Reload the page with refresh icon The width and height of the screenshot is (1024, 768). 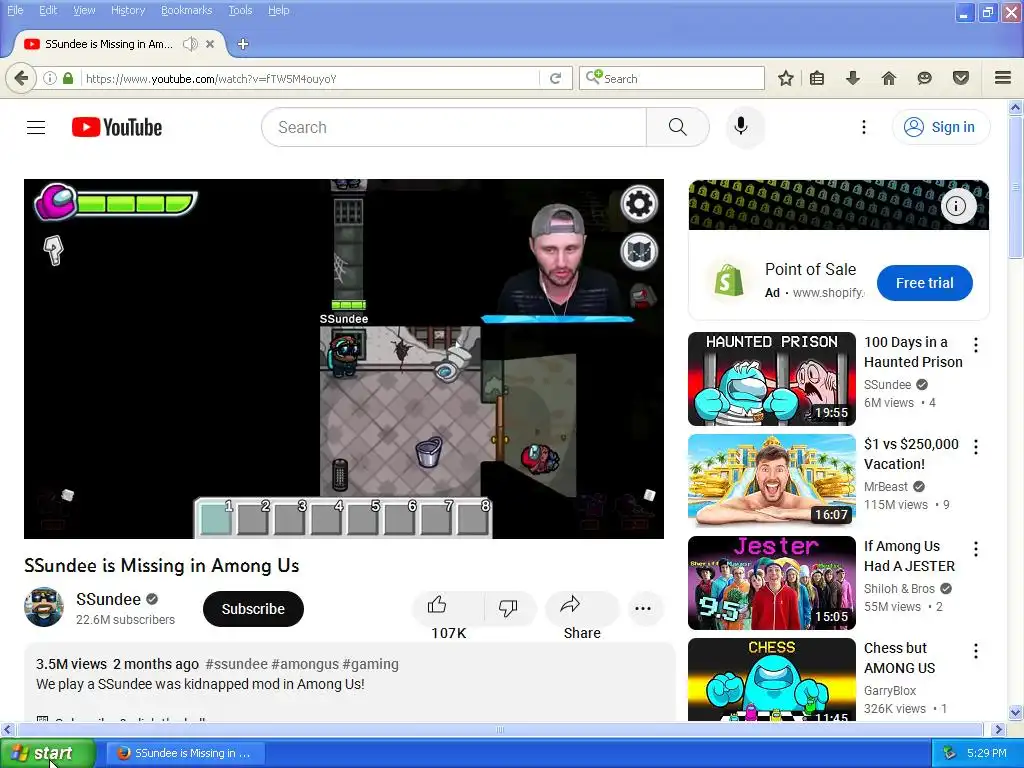click(x=556, y=78)
